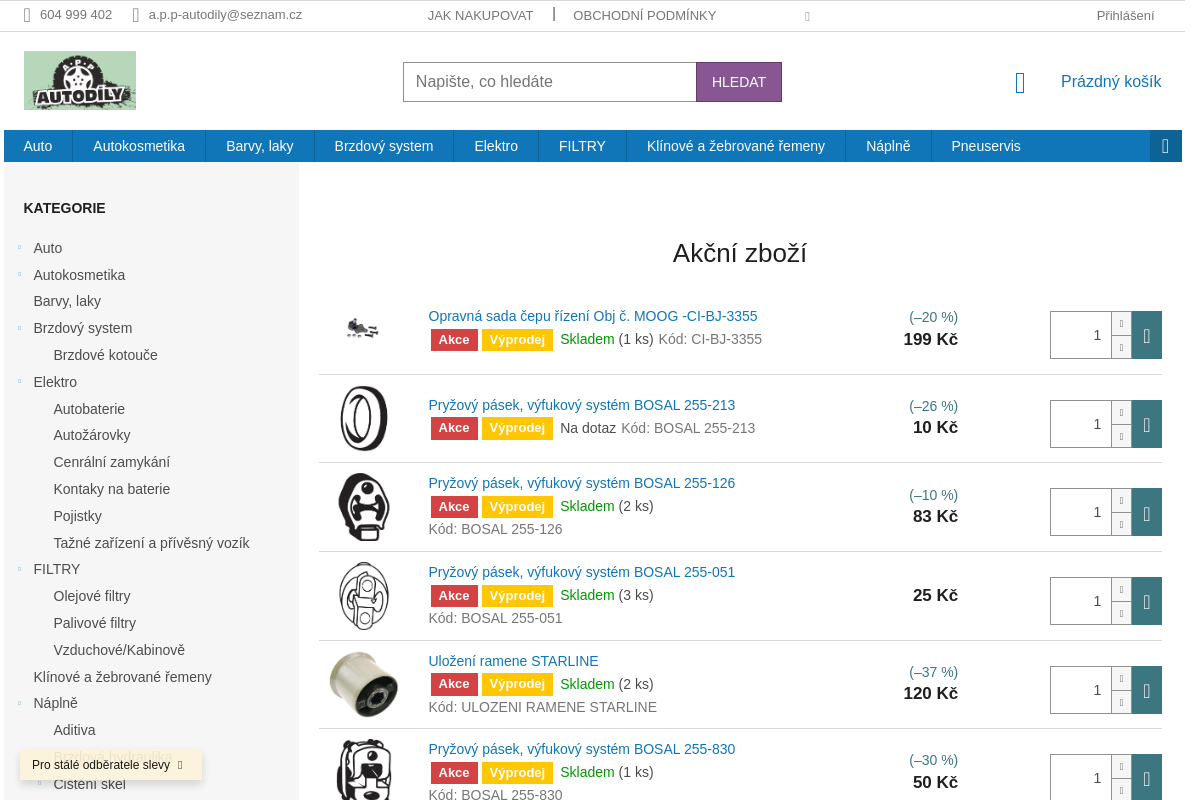Add BOSAL 255-126 to cart
Screen dimensions: 1200x800
click(1146, 512)
